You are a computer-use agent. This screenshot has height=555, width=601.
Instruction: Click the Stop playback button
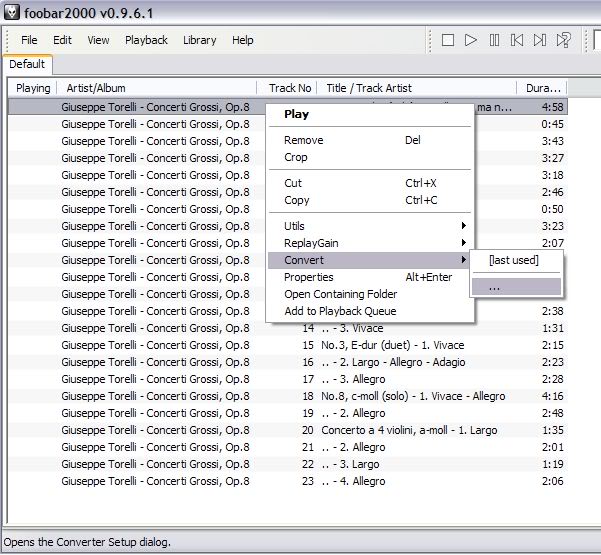coord(448,40)
